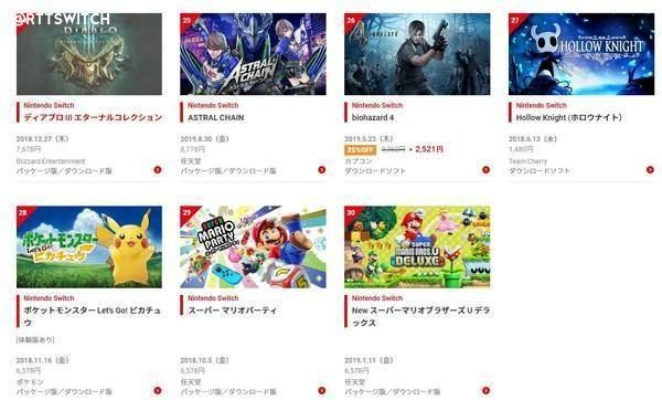Select the Hollow Knight cover artwork
Image resolution: width=662 pixels, height=400 pixels.
[581, 54]
